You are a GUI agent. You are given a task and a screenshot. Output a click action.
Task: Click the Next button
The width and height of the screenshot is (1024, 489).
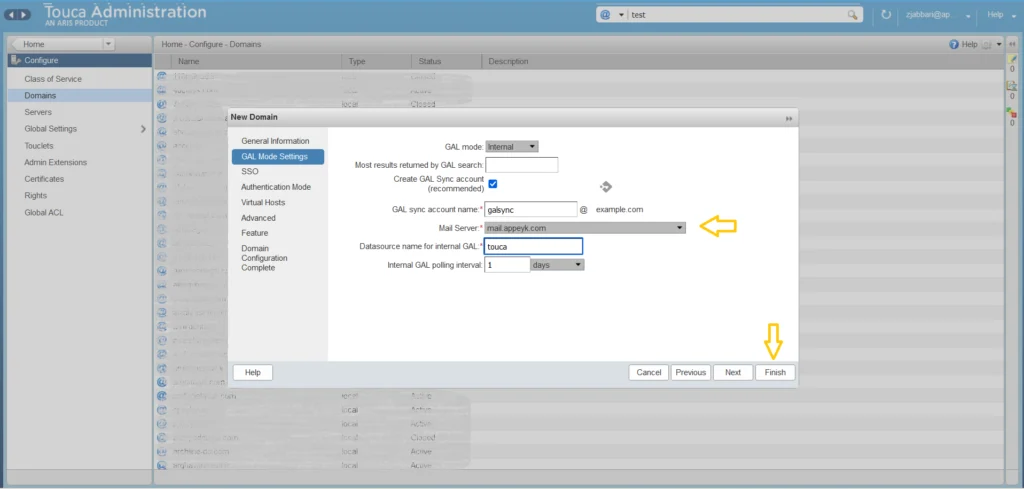[733, 372]
